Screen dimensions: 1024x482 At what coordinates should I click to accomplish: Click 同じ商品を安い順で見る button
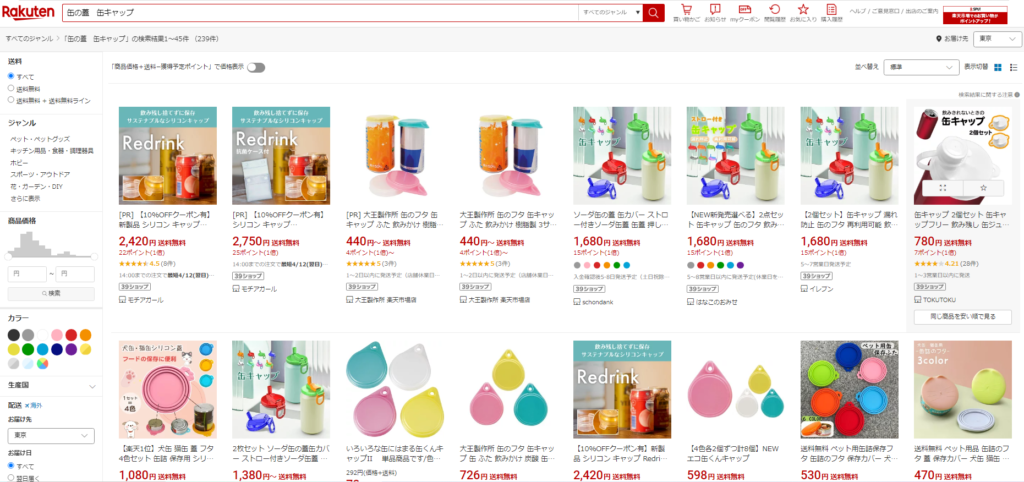click(963, 317)
